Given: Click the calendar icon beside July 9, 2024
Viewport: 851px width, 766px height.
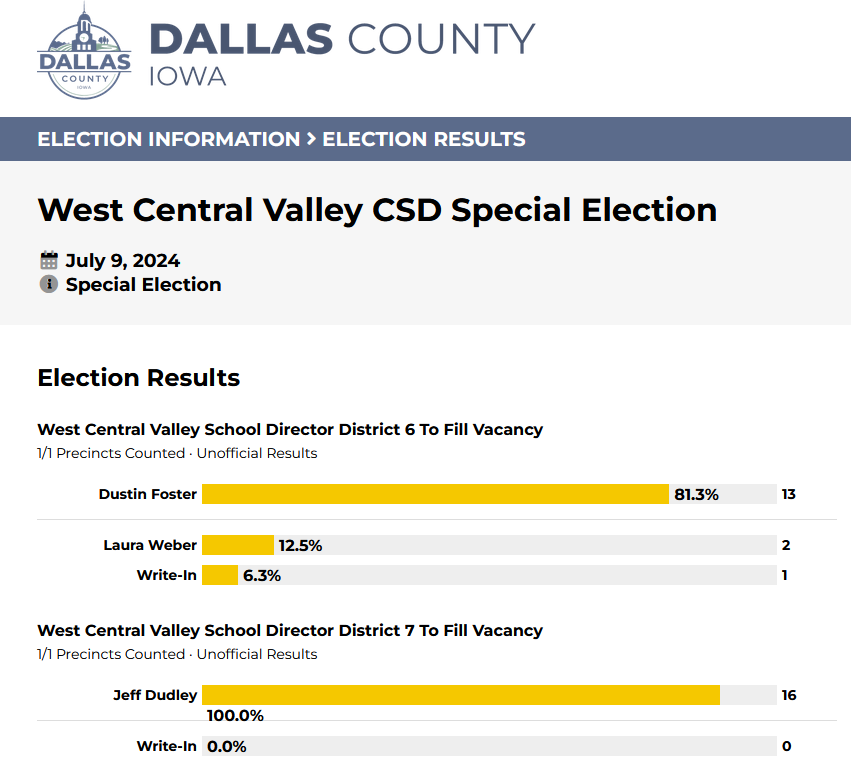Looking at the screenshot, I should click(49, 261).
